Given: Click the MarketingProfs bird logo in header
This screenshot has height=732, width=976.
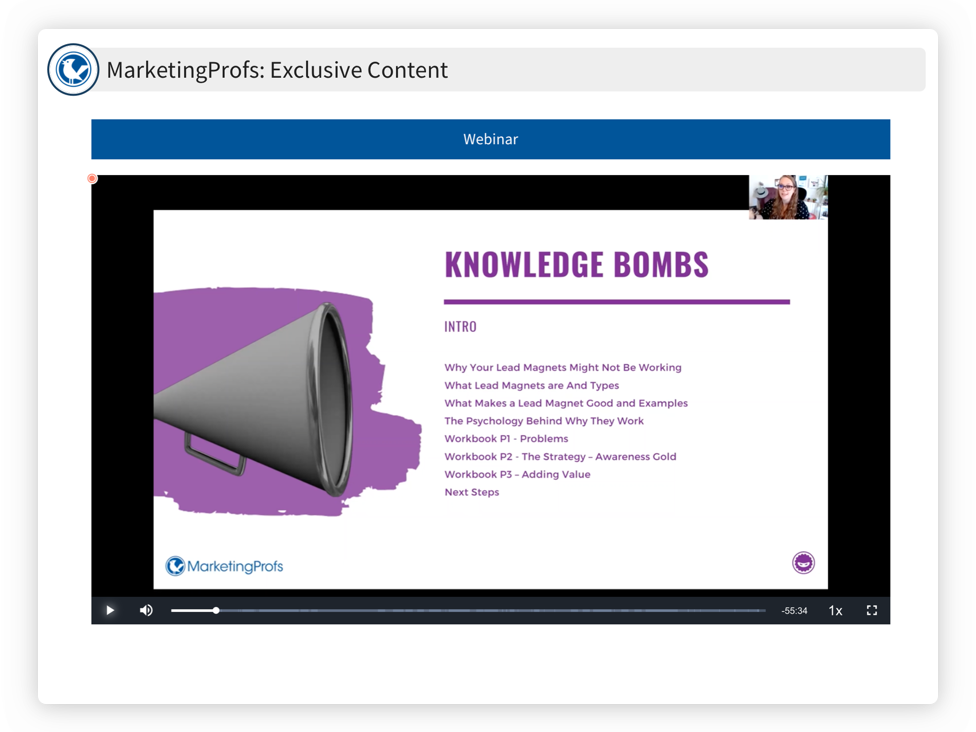Looking at the screenshot, I should coord(73,70).
